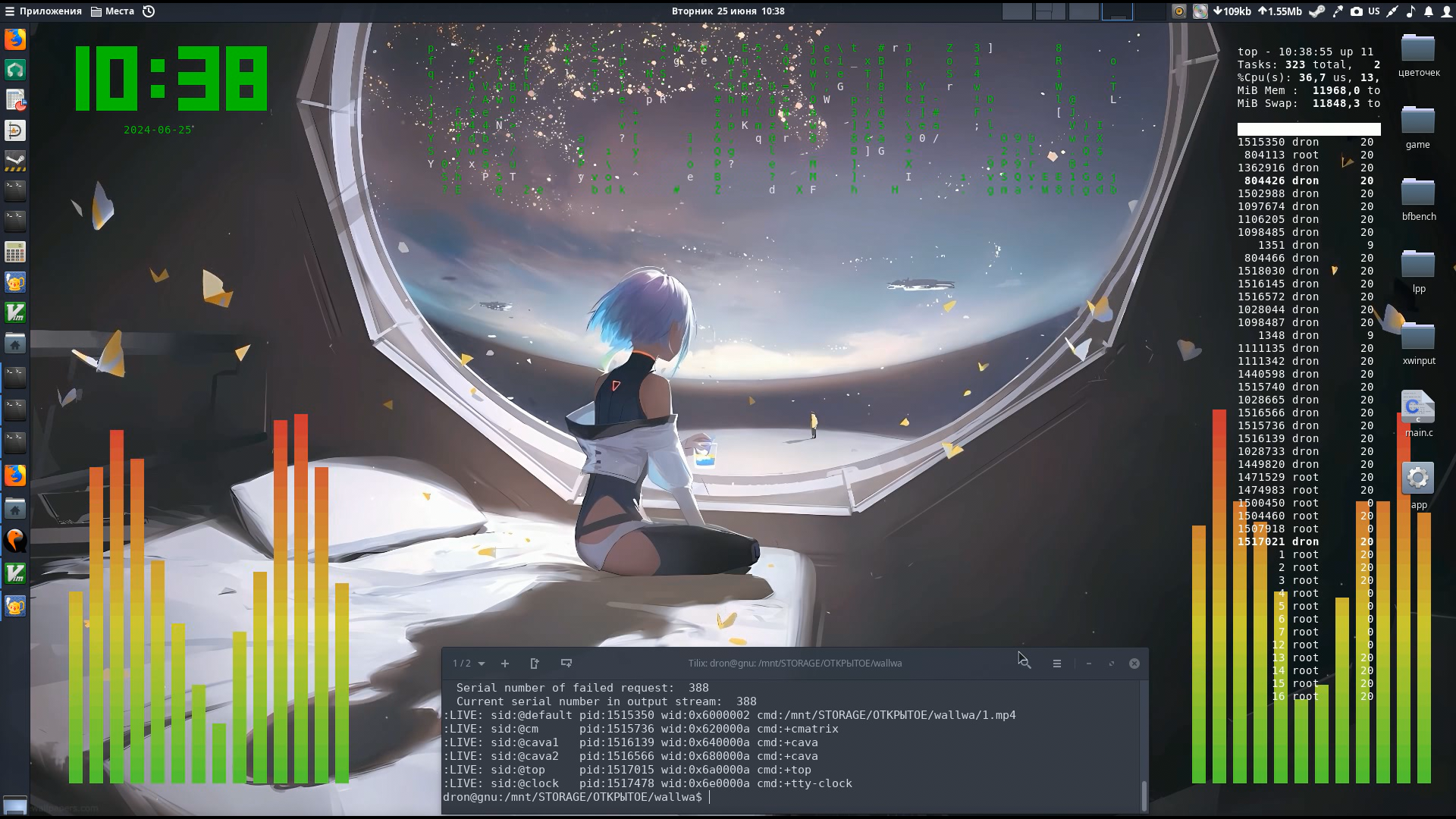Click the terminal line with sid:@top
The image size is (1456, 819).
pyautogui.click(x=627, y=770)
